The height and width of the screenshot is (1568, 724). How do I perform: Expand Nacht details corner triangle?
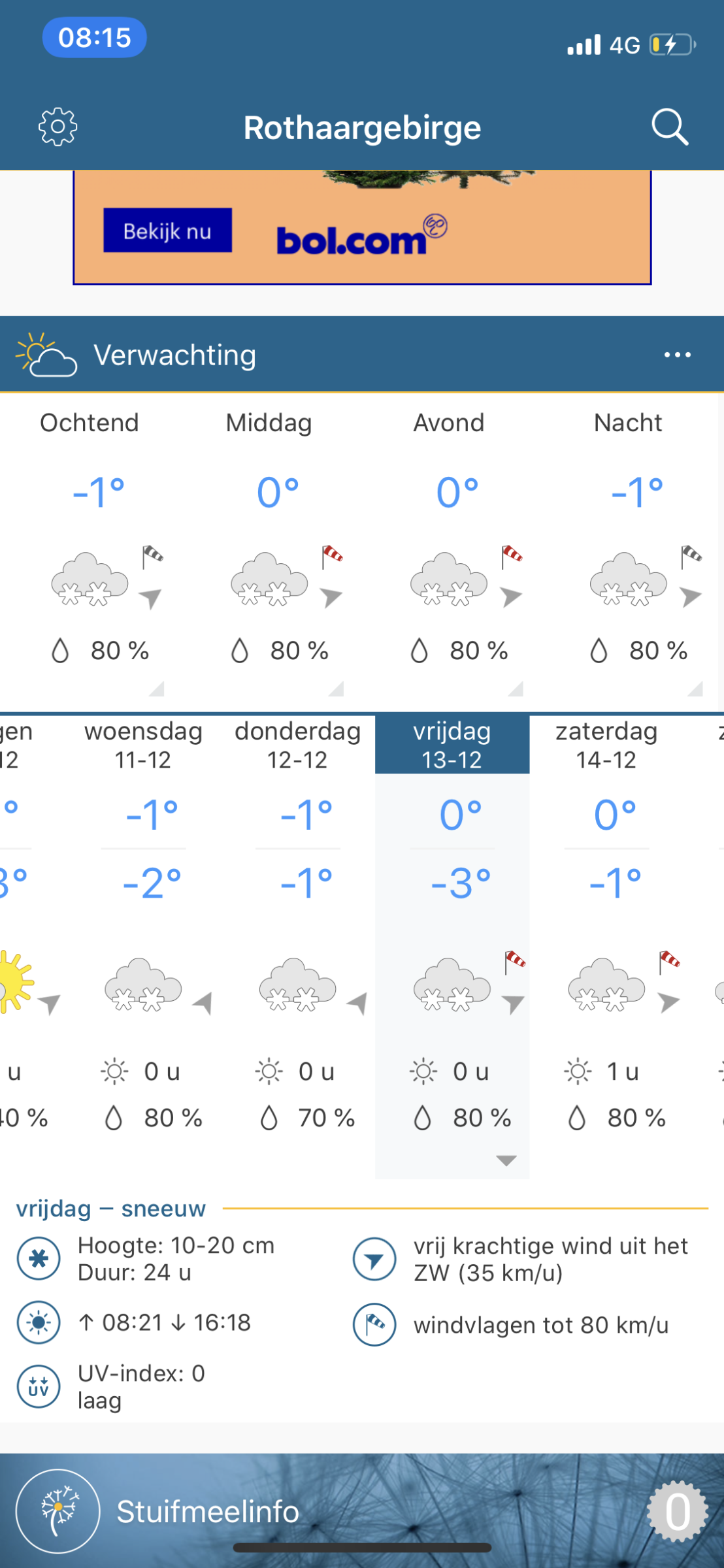click(695, 689)
